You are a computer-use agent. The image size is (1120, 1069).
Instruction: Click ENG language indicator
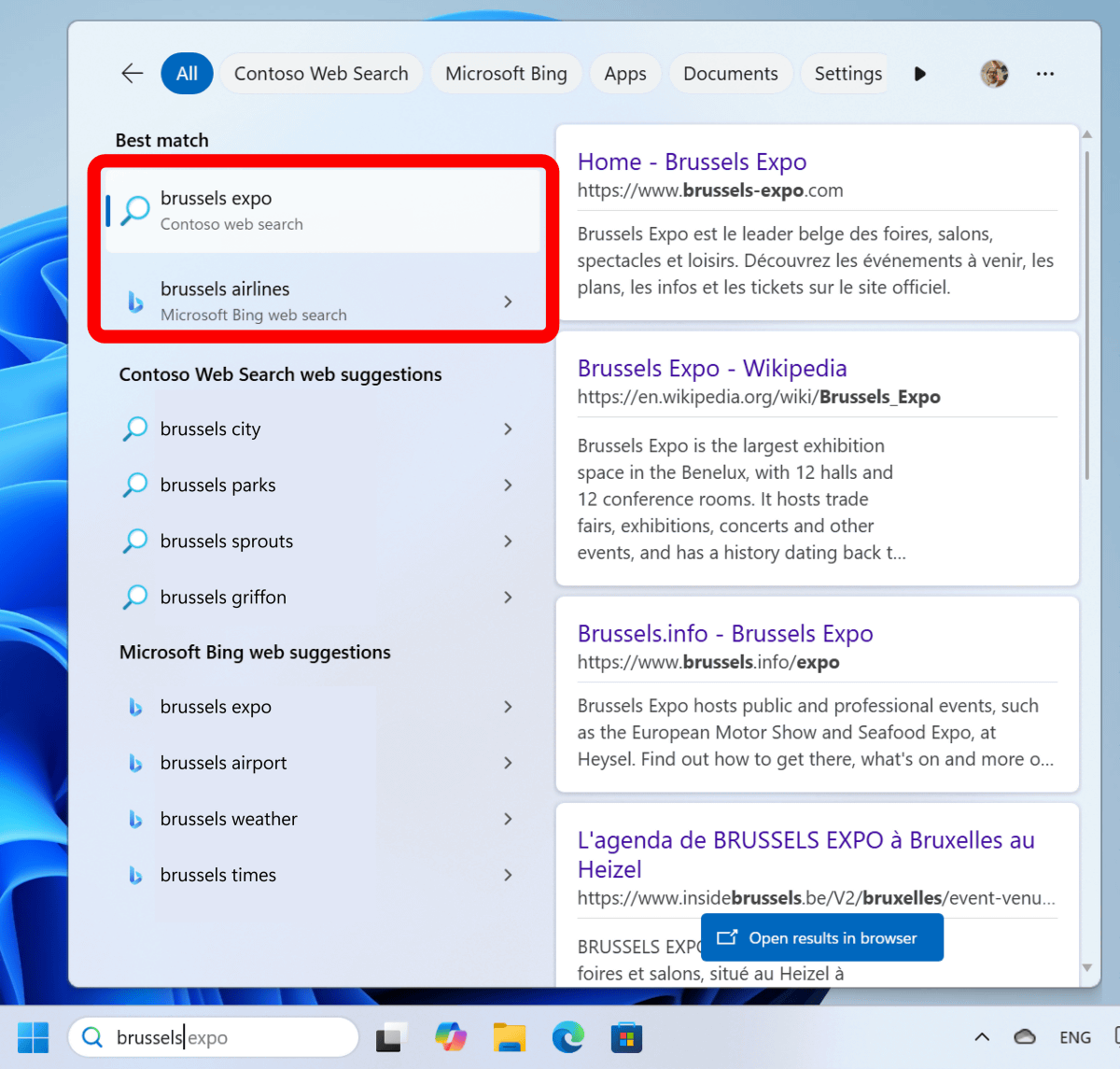point(1075,1037)
